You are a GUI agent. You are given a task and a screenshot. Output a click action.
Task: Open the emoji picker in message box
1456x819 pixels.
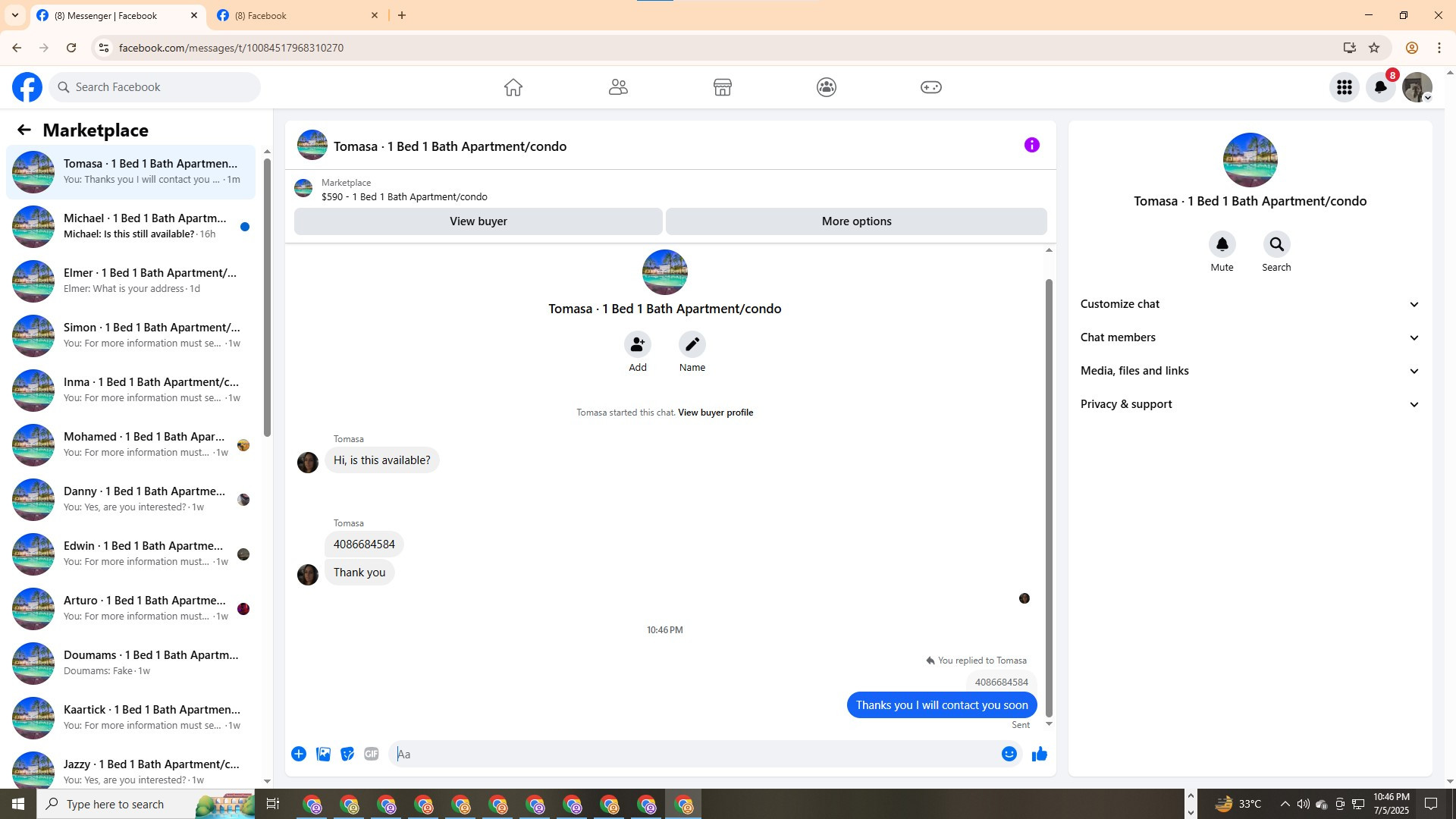[x=1009, y=754]
